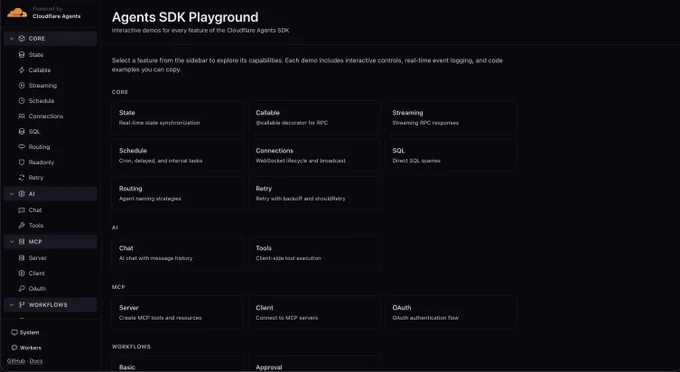Click the State database icon in sidebar

click(x=22, y=55)
